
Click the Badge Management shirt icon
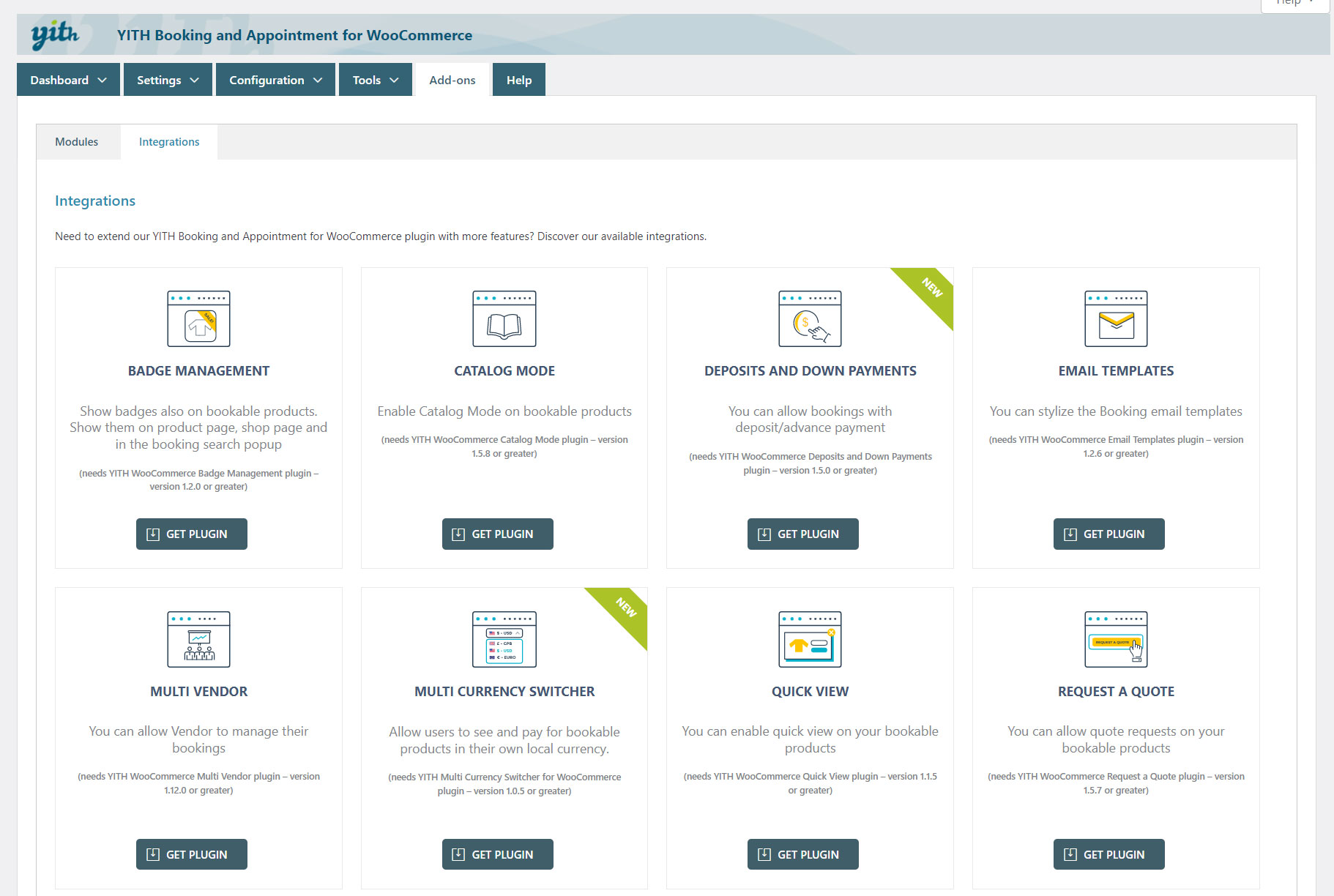click(x=198, y=318)
